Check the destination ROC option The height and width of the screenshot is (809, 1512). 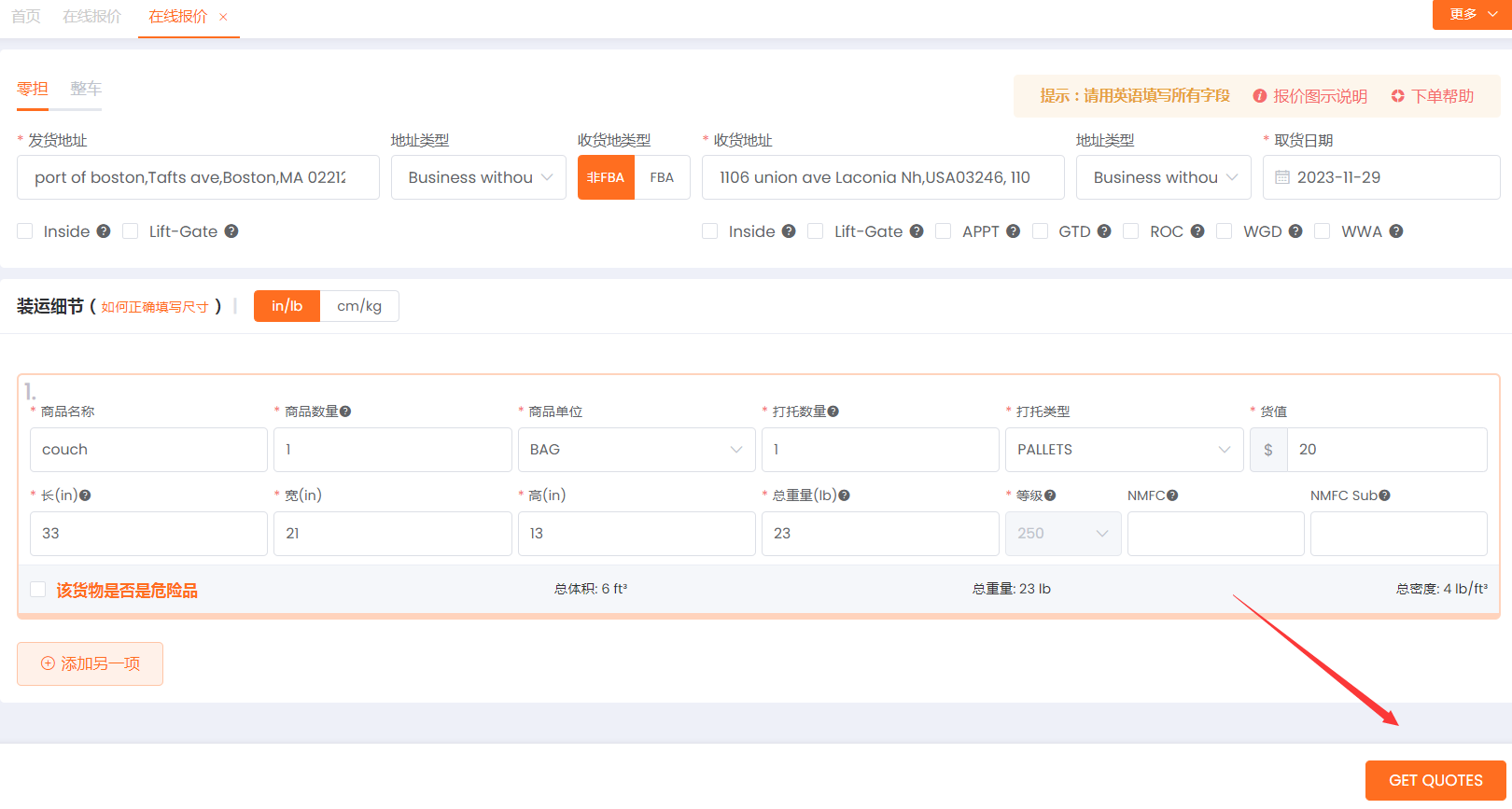(x=1131, y=231)
